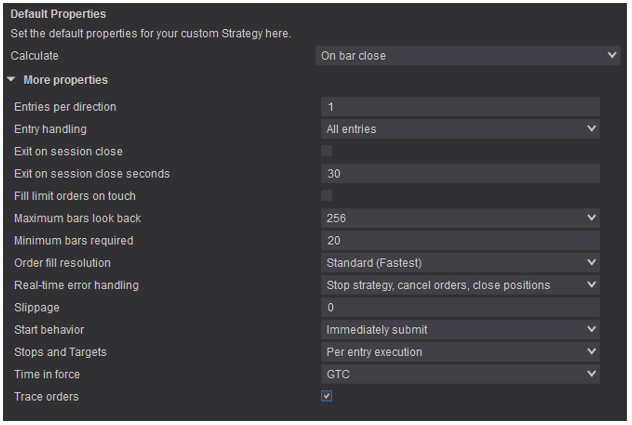This screenshot has width=632, height=425.
Task: Click the More properties label
Action: (65, 80)
